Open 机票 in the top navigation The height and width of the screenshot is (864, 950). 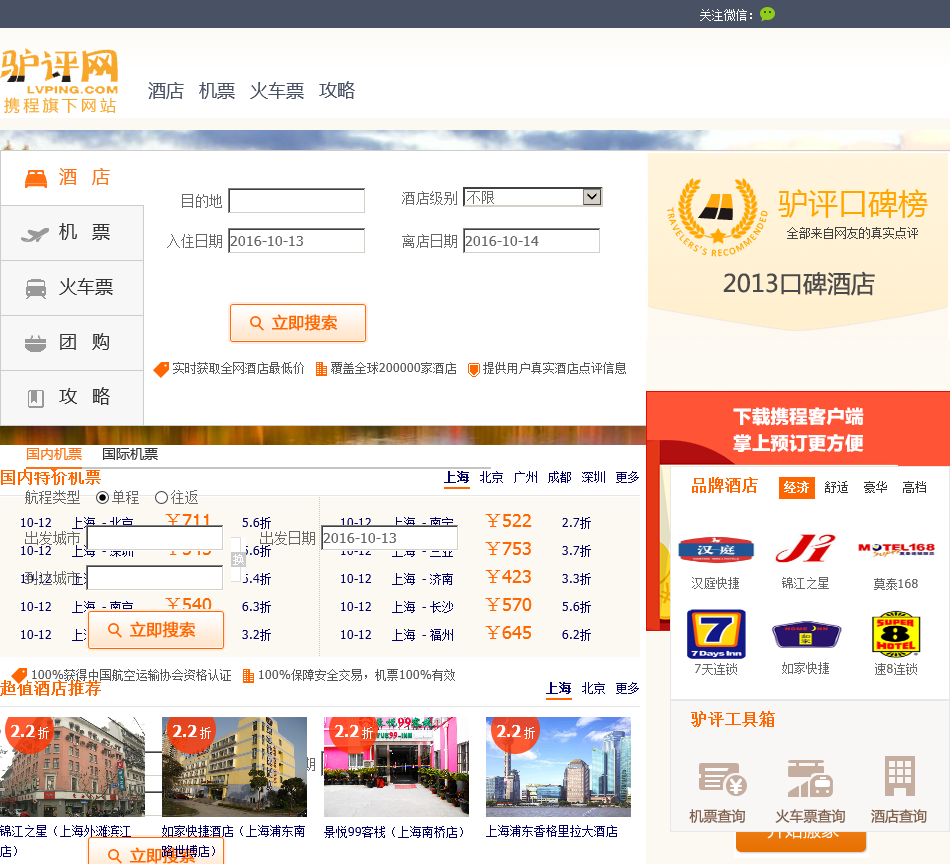(x=217, y=91)
